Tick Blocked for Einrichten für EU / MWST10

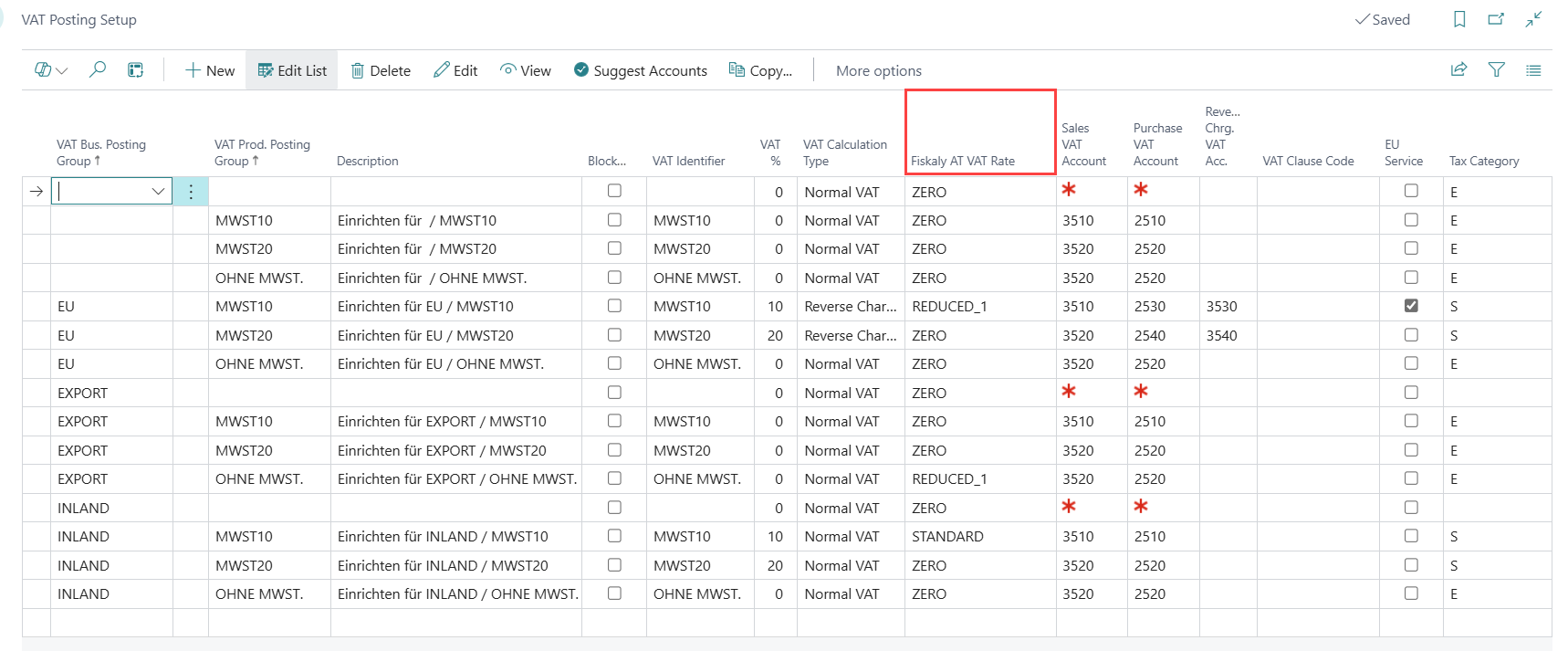click(614, 306)
